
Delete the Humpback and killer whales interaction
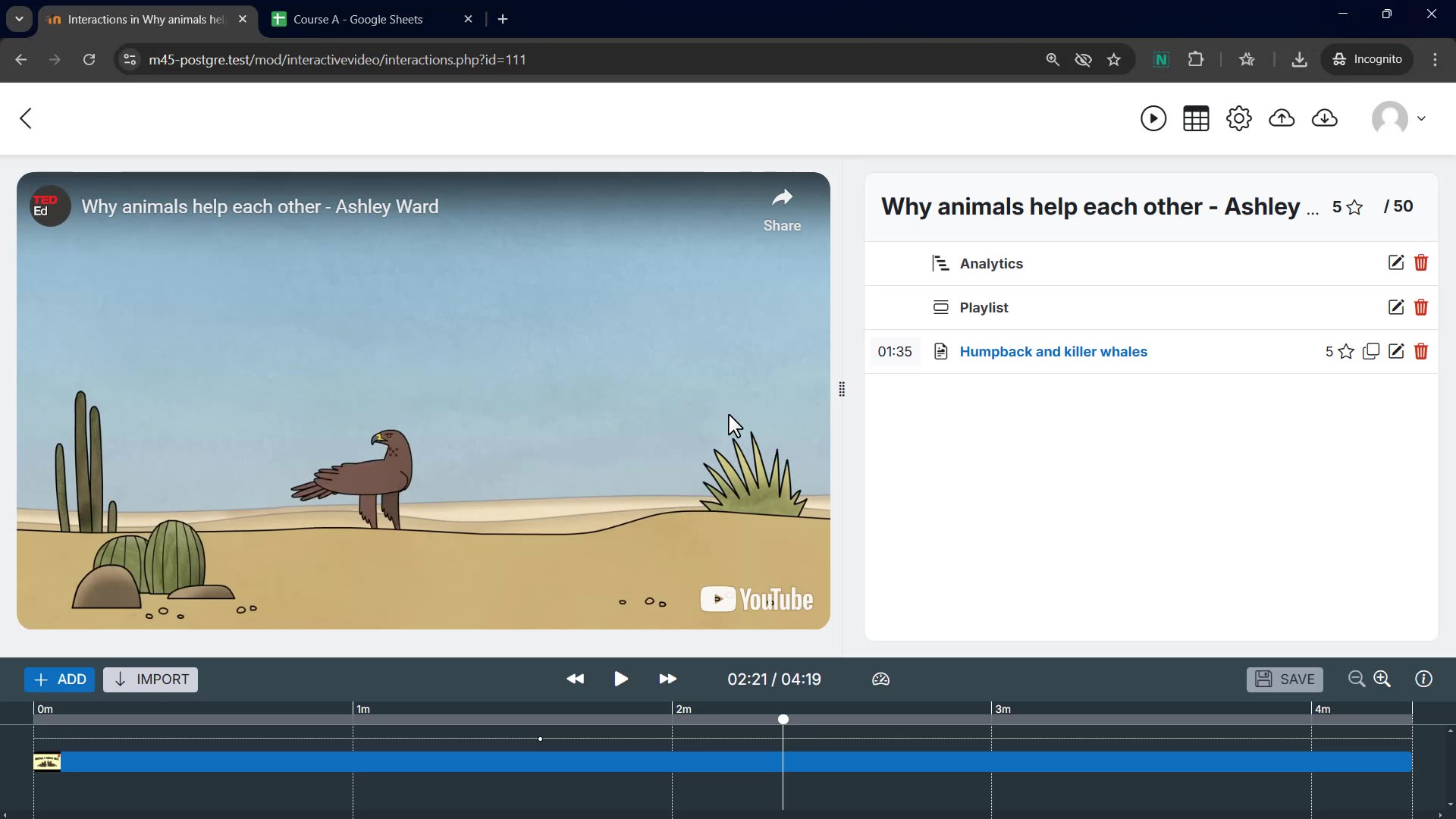1421,351
